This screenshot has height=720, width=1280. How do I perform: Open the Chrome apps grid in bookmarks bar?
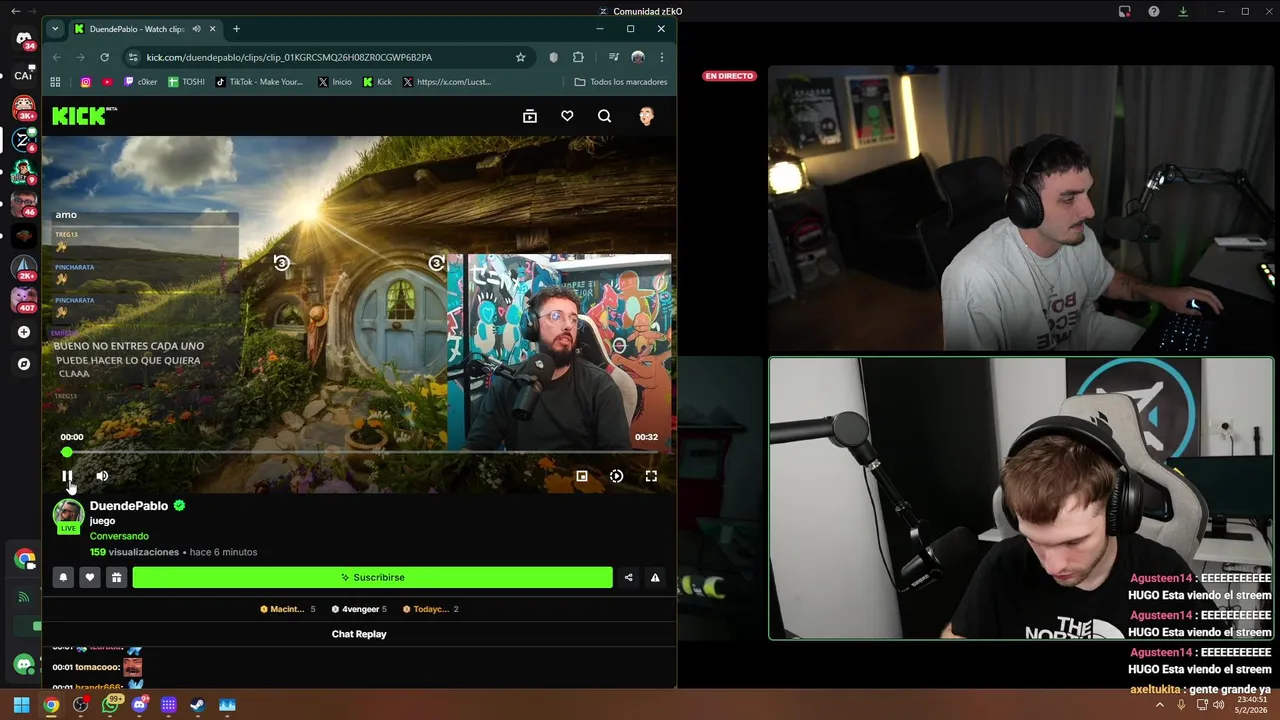point(56,82)
